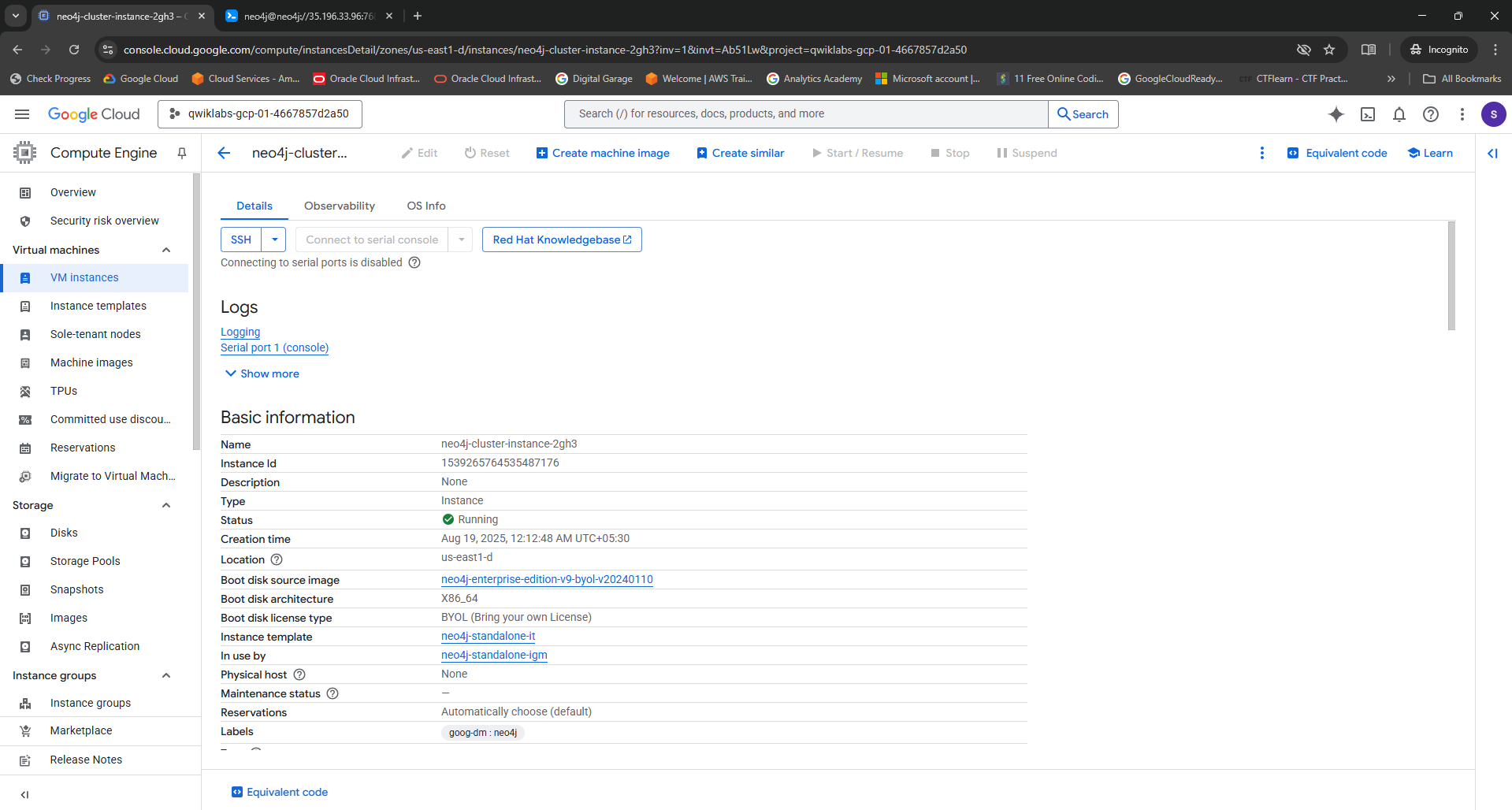Open more instance actions (vertical dots)
The image size is (1512, 810).
1262,153
